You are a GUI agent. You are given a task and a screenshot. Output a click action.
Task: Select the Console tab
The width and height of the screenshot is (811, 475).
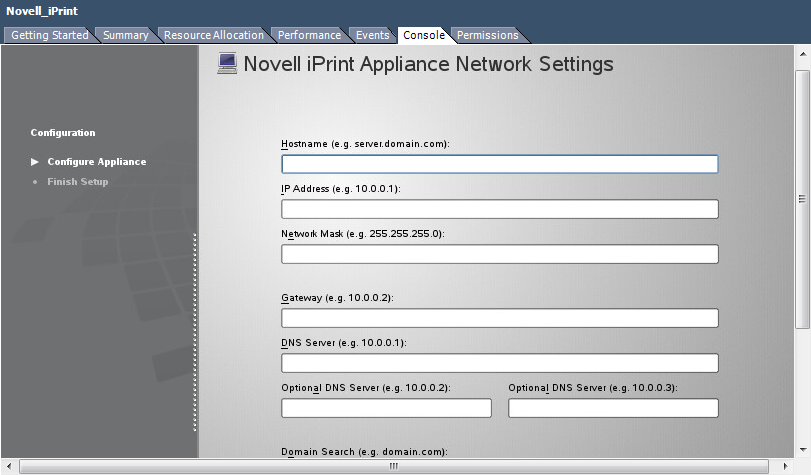[424, 35]
